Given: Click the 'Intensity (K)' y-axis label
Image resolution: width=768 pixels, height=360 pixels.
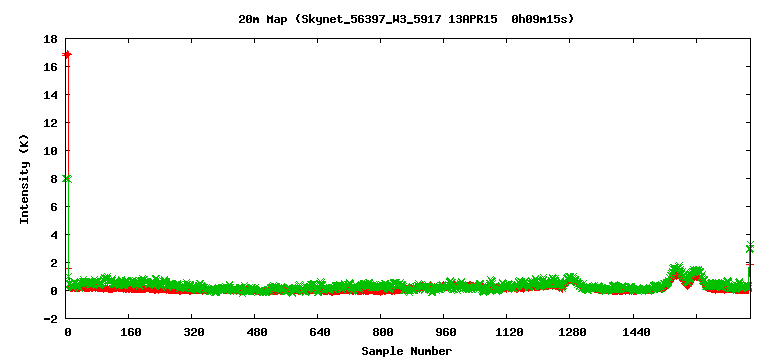Looking at the screenshot, I should pyautogui.click(x=24, y=179).
